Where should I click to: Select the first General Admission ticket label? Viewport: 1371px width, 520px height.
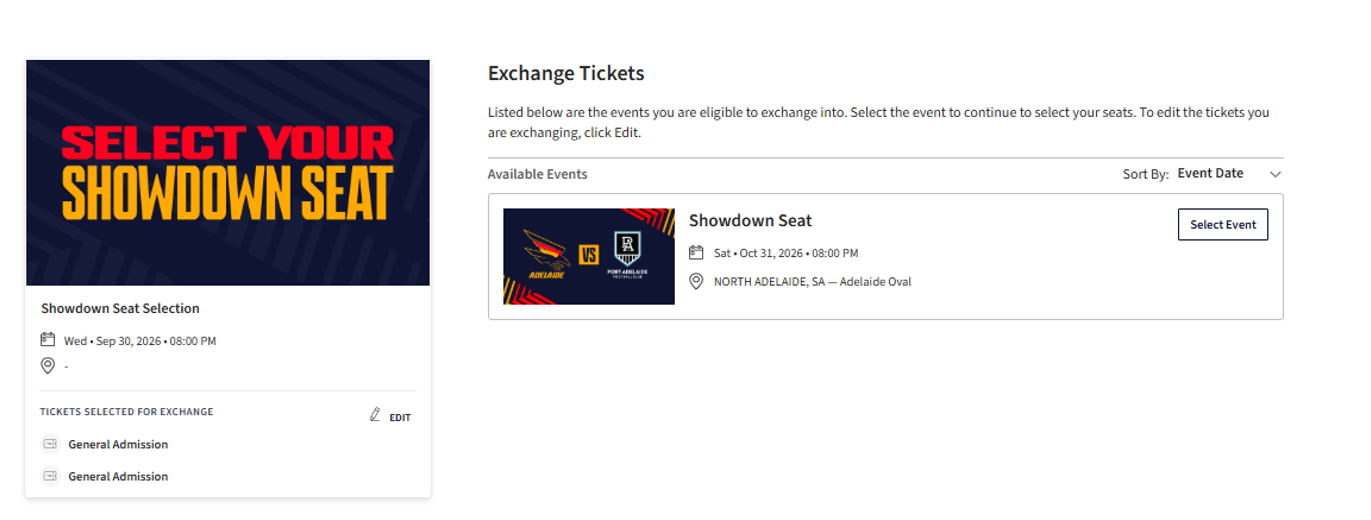118,444
